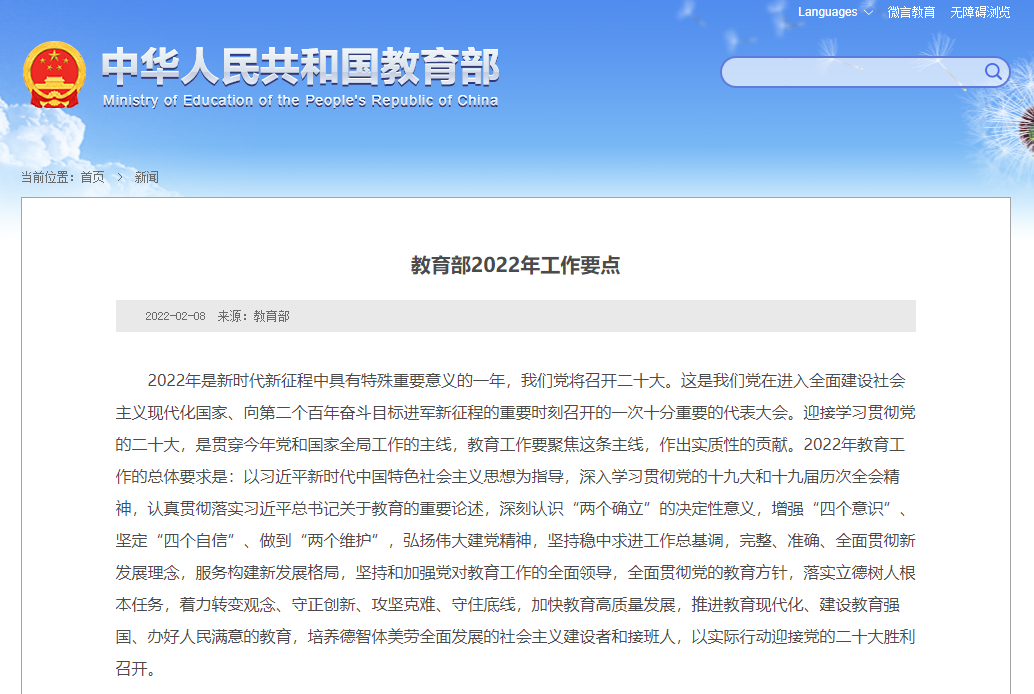Click the source text 来源：教育部

pyautogui.click(x=253, y=316)
